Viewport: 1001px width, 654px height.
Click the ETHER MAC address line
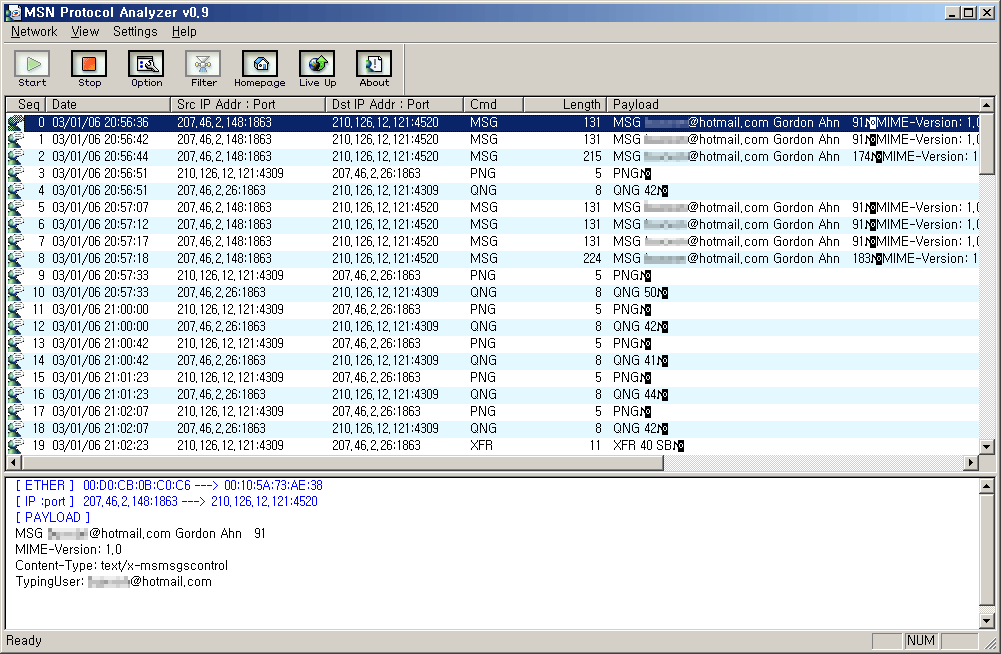(x=169, y=485)
